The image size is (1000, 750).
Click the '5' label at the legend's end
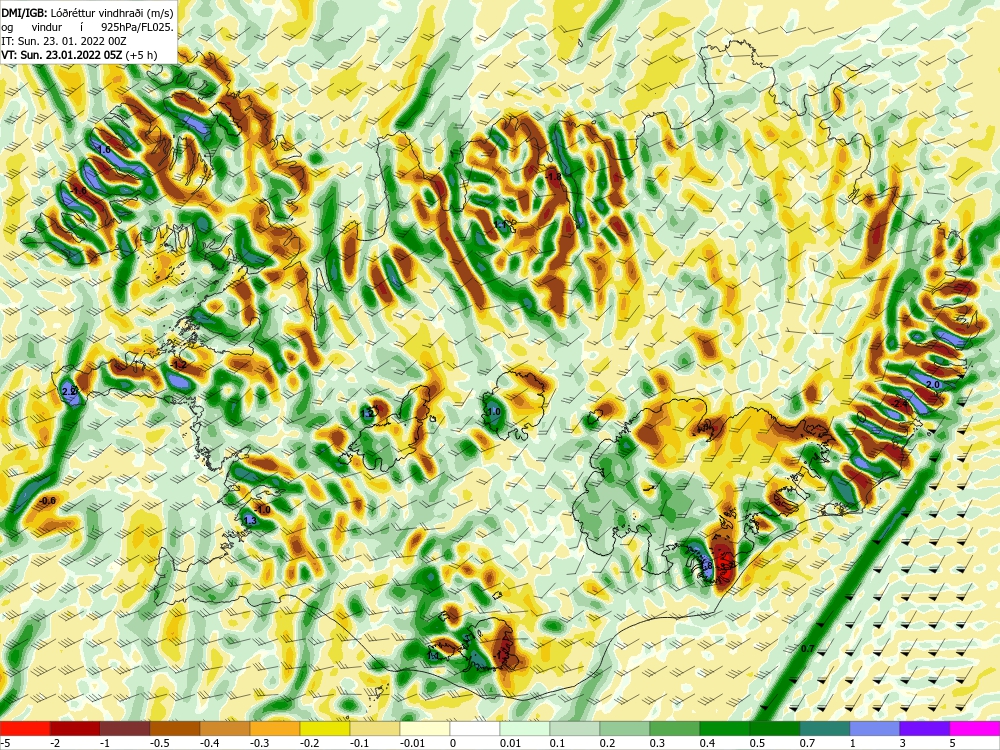pyautogui.click(x=953, y=742)
